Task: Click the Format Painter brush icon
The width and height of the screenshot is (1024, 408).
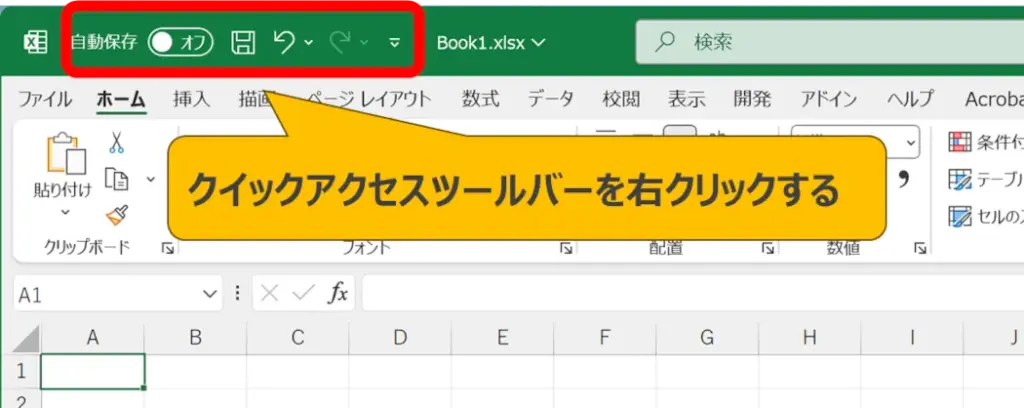Action: click(x=117, y=214)
